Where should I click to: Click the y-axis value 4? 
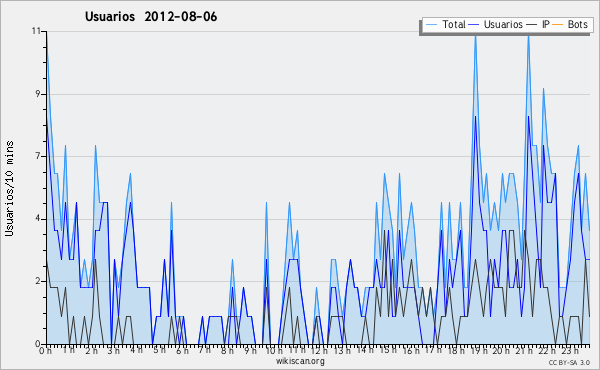click(38, 219)
